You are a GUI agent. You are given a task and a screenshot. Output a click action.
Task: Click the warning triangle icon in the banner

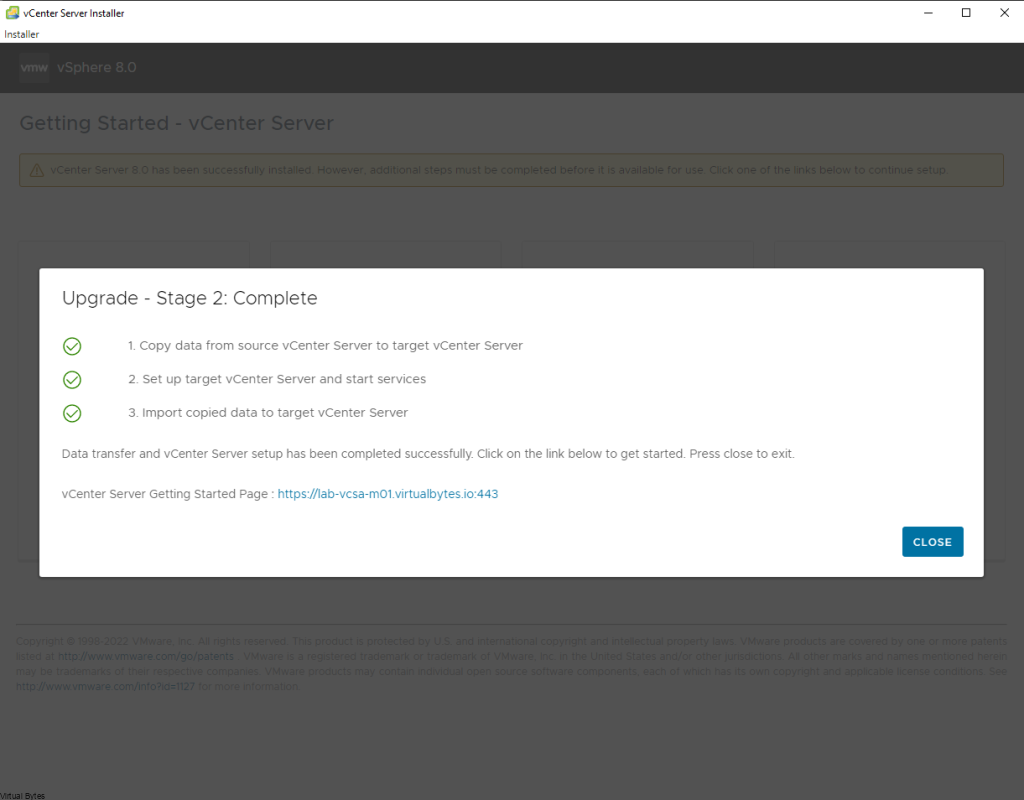coord(37,170)
